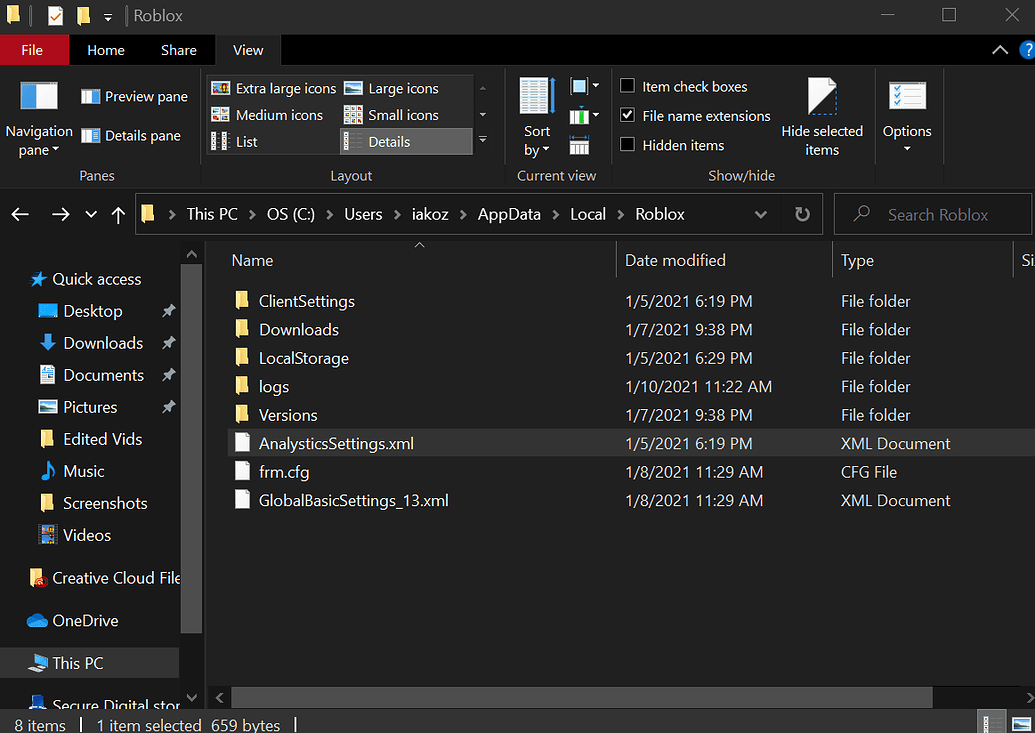Uncheck File name extensions
The width and height of the screenshot is (1035, 733).
pos(628,115)
